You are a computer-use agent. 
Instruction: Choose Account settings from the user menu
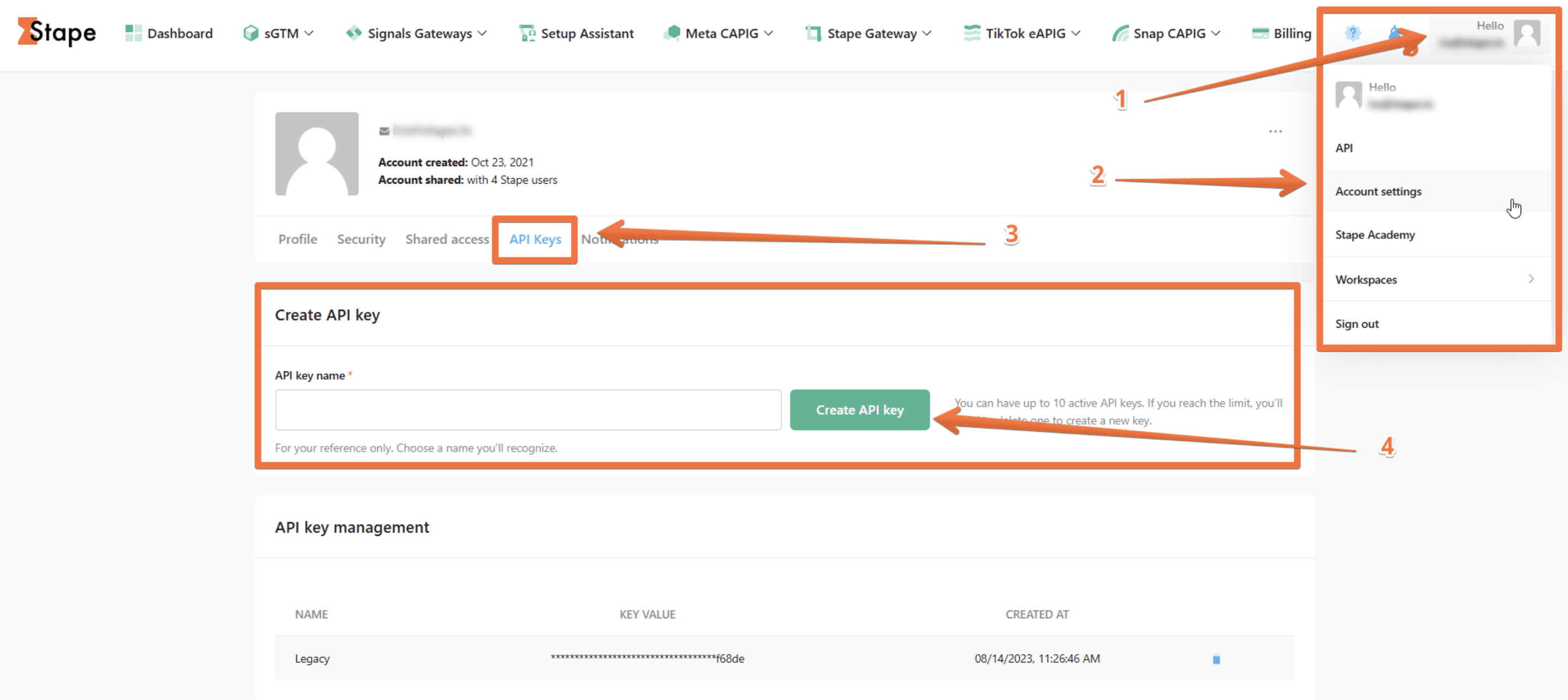(x=1378, y=191)
